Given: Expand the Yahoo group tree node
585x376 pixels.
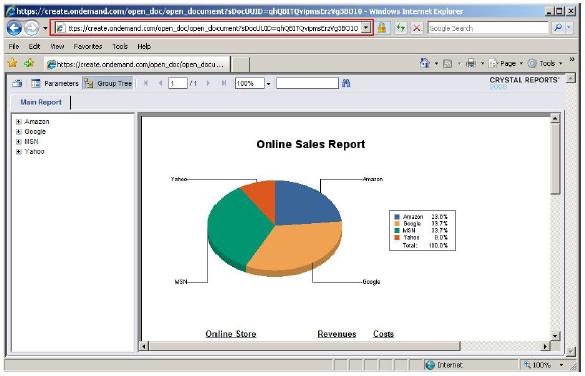Looking at the screenshot, I should click(19, 151).
